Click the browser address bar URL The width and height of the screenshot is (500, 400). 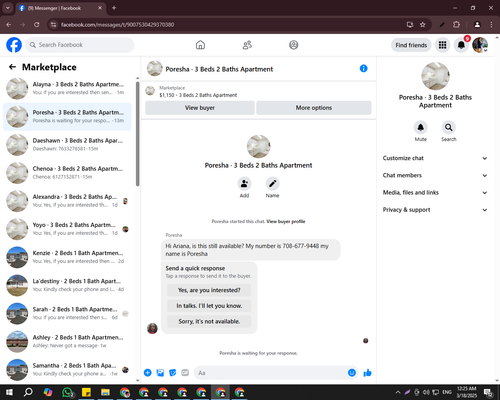(x=117, y=25)
